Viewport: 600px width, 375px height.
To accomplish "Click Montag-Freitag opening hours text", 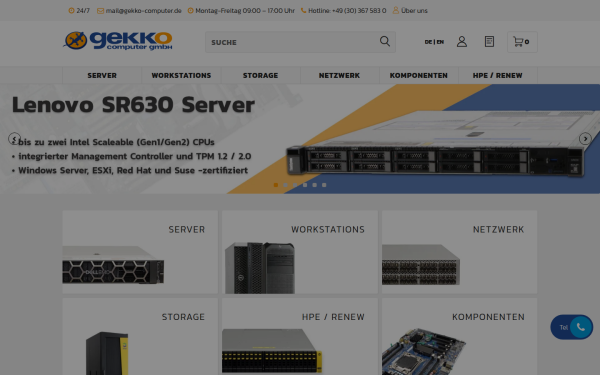I will [x=245, y=11].
